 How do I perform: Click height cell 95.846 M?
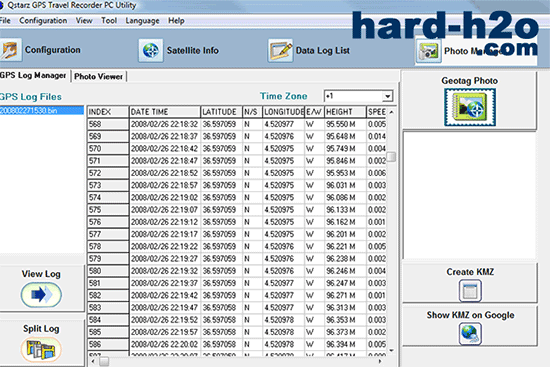coord(345,161)
